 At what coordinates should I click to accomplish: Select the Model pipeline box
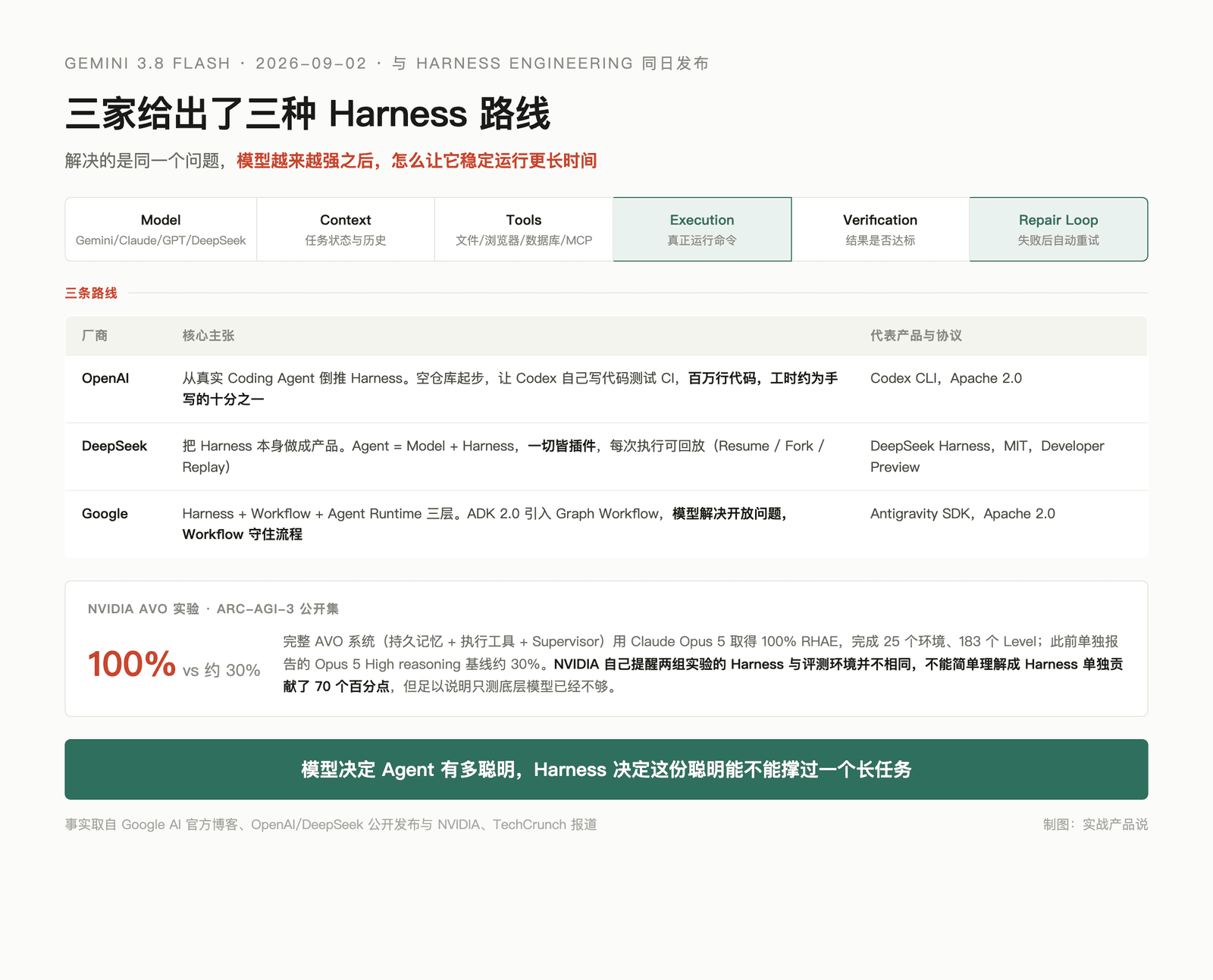tap(161, 230)
